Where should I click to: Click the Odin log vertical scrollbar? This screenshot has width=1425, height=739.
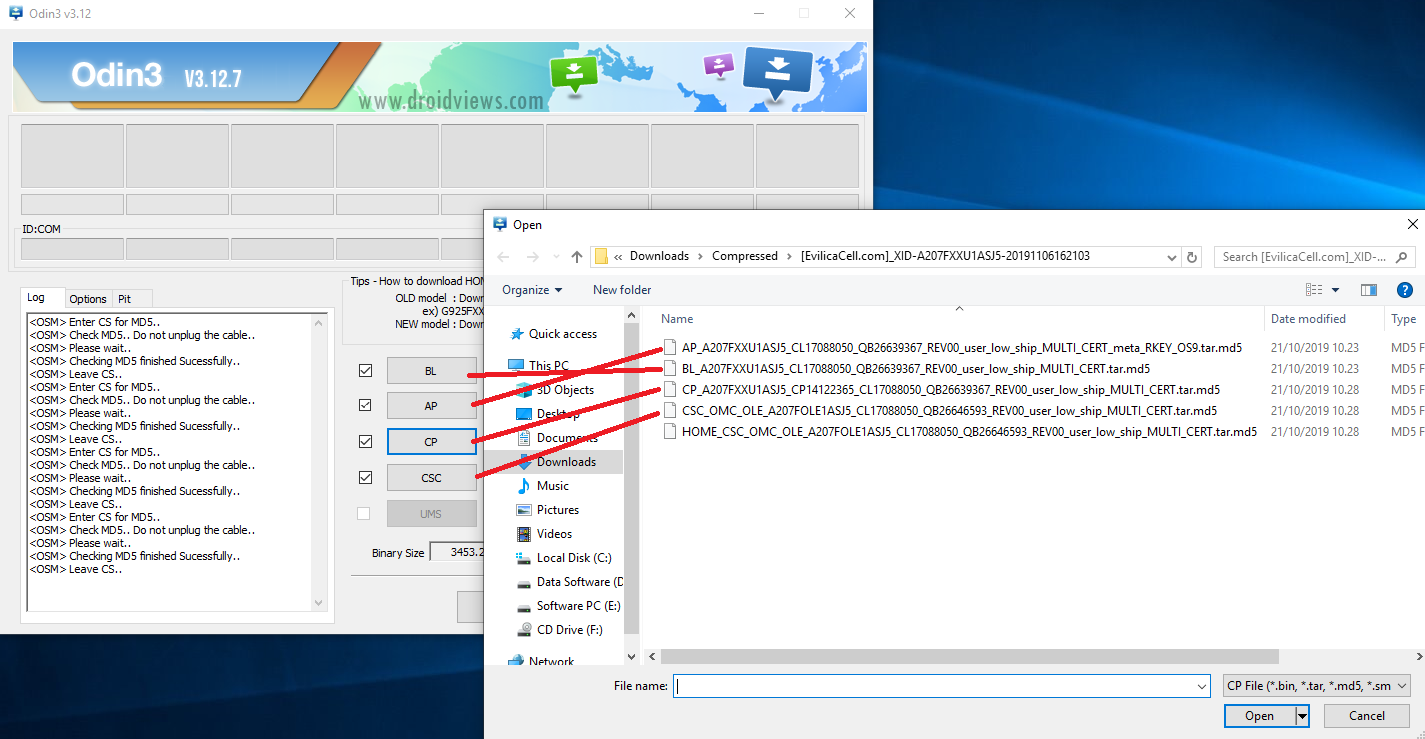point(319,461)
